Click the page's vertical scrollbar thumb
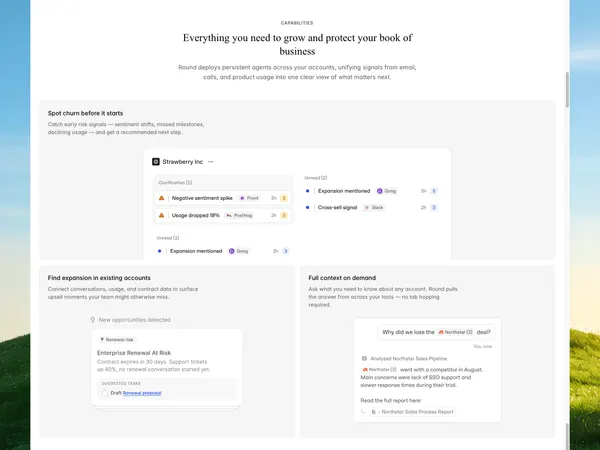The image size is (600, 450). [567, 90]
